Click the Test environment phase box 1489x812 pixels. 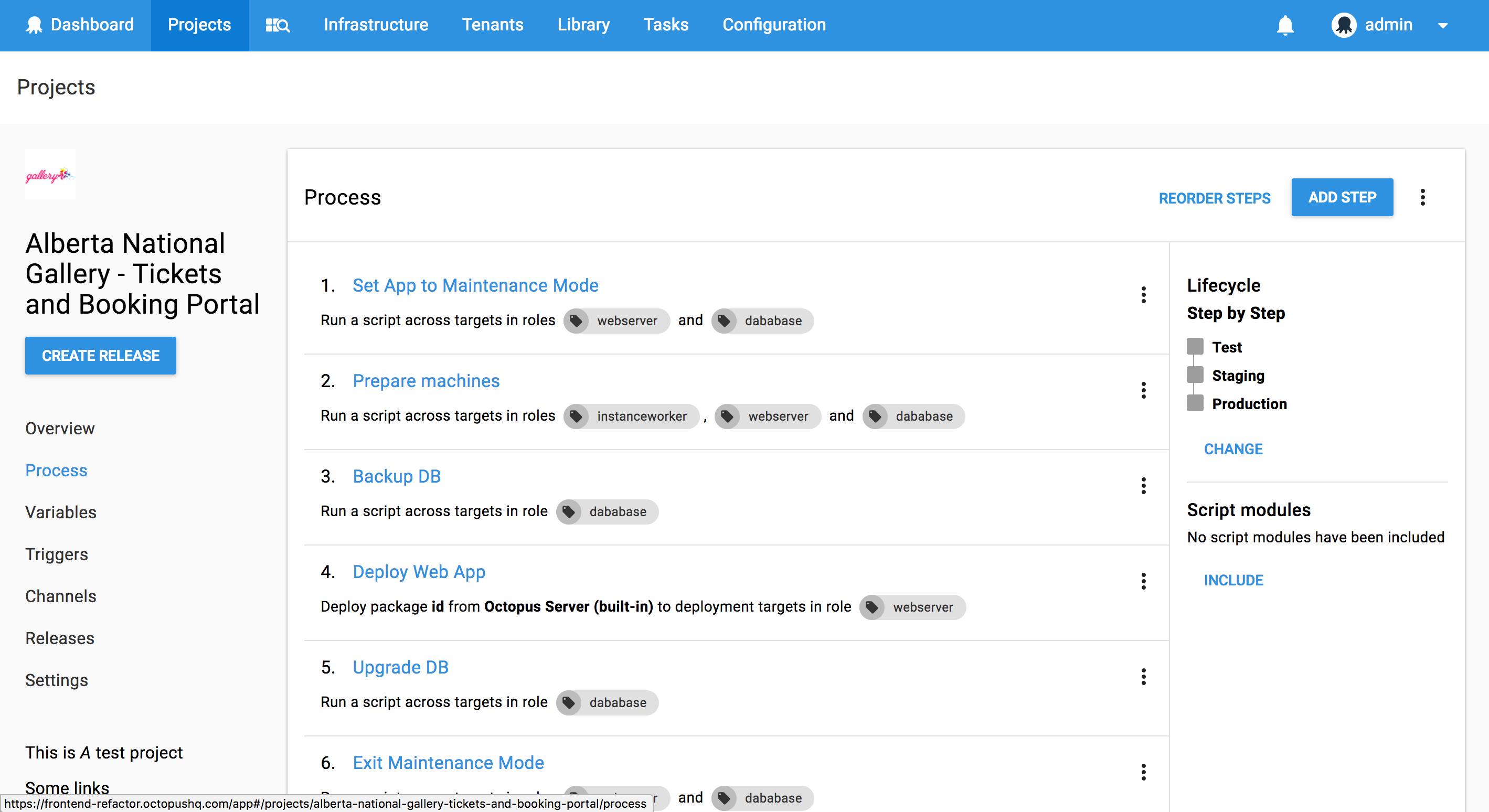1195,347
